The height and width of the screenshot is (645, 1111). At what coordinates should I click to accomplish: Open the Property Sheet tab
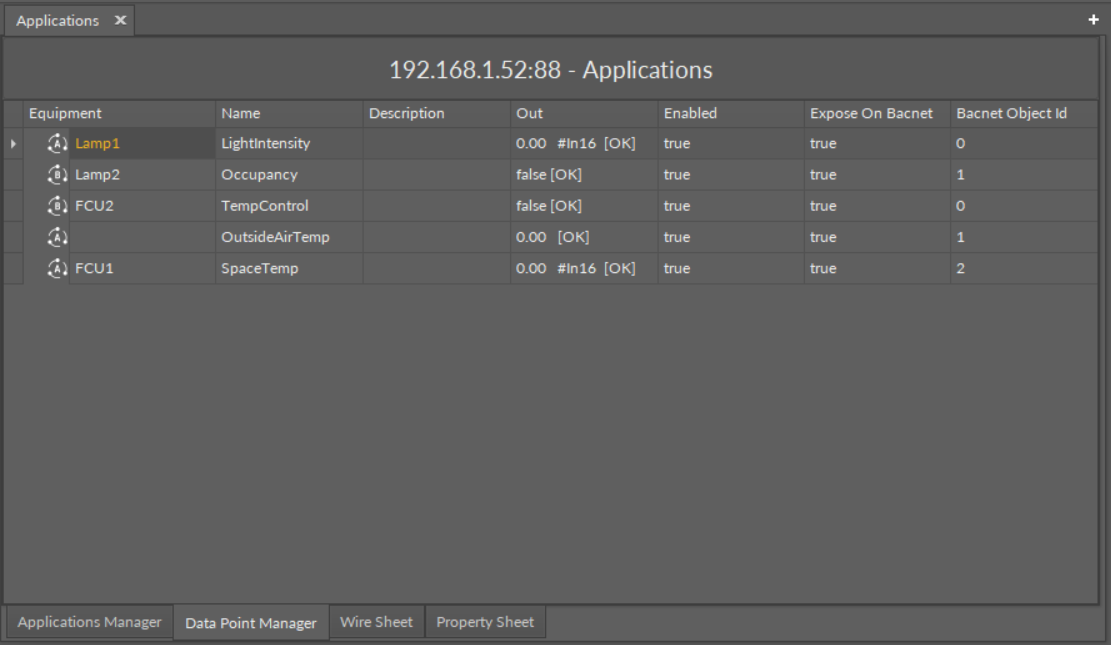(485, 622)
